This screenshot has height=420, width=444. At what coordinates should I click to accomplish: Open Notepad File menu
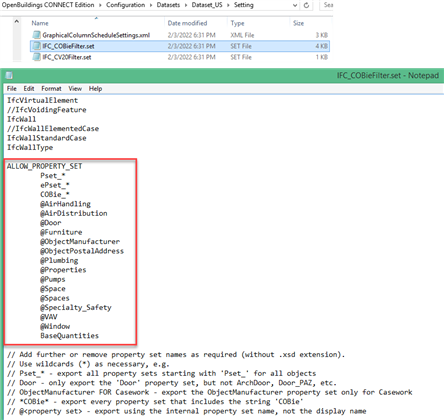12,89
